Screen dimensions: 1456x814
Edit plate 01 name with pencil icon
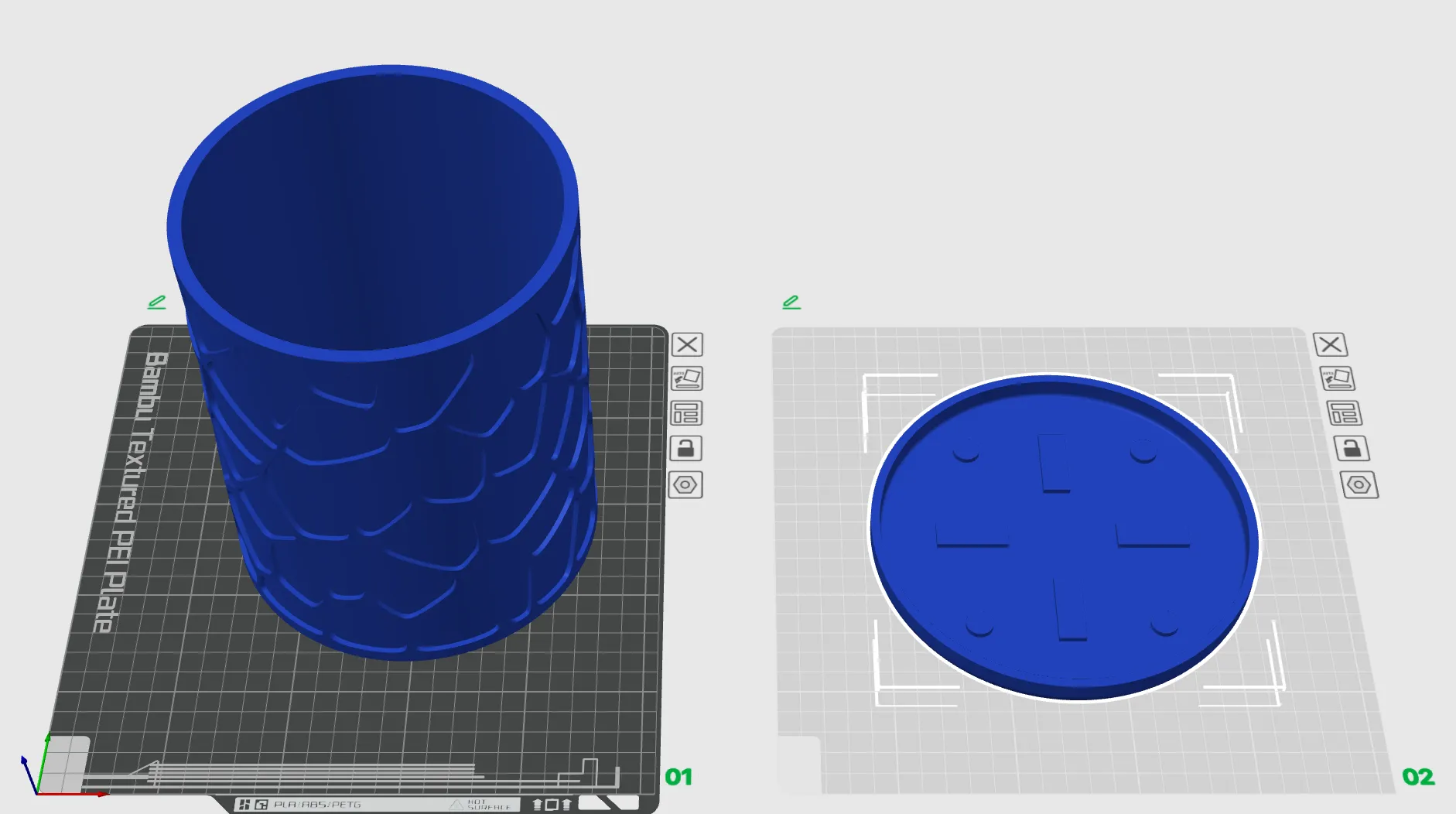coord(157,302)
